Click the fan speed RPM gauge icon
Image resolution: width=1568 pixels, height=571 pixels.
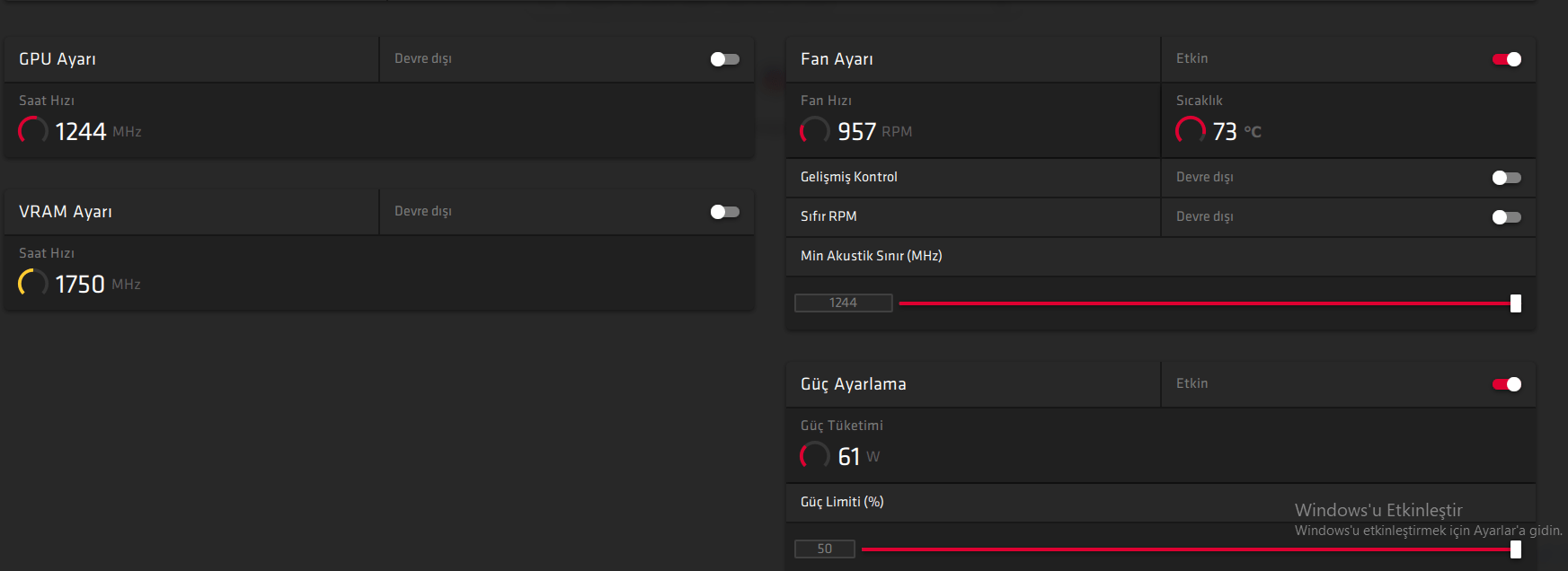(815, 131)
